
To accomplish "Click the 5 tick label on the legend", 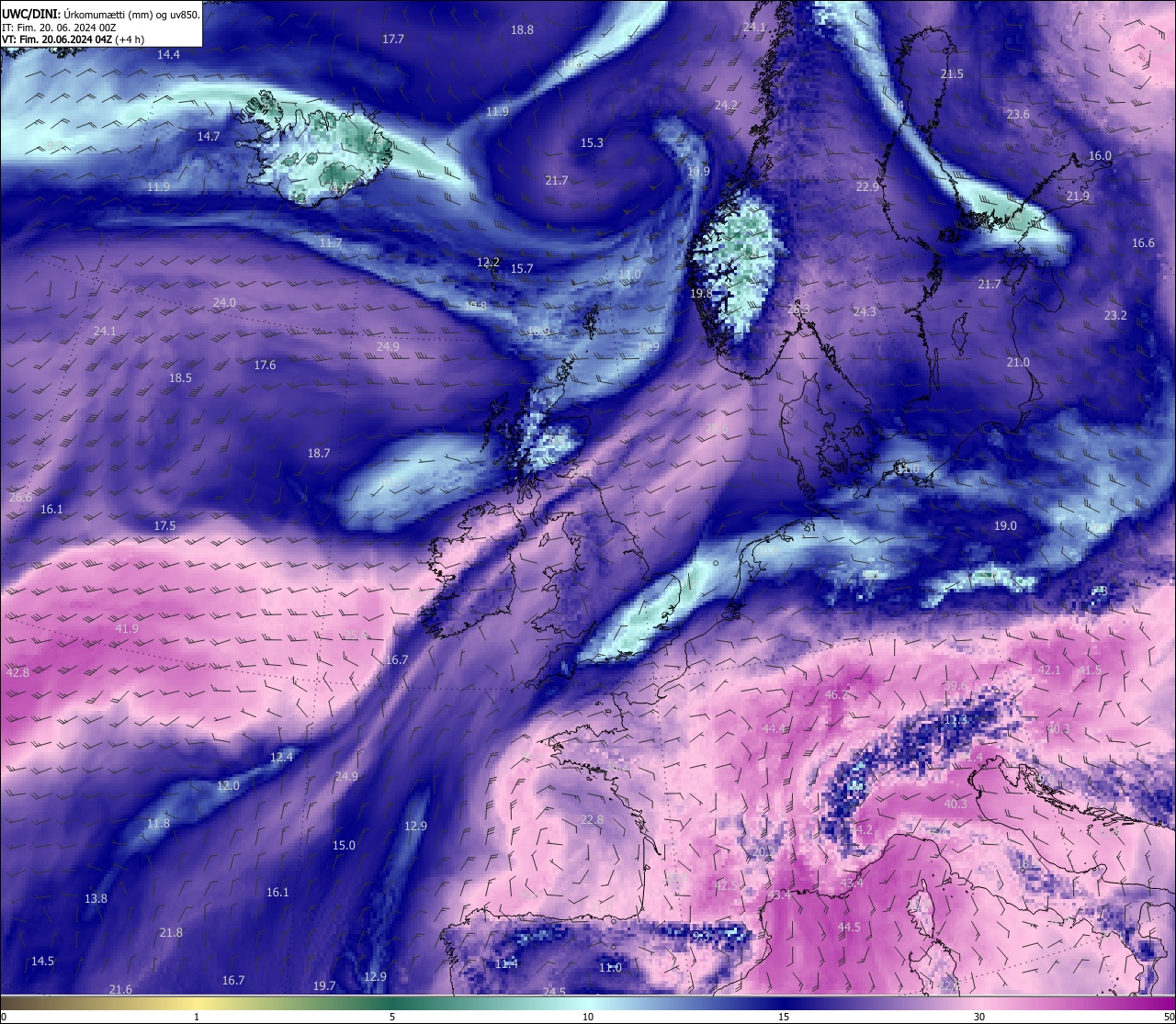I will point(392,1017).
